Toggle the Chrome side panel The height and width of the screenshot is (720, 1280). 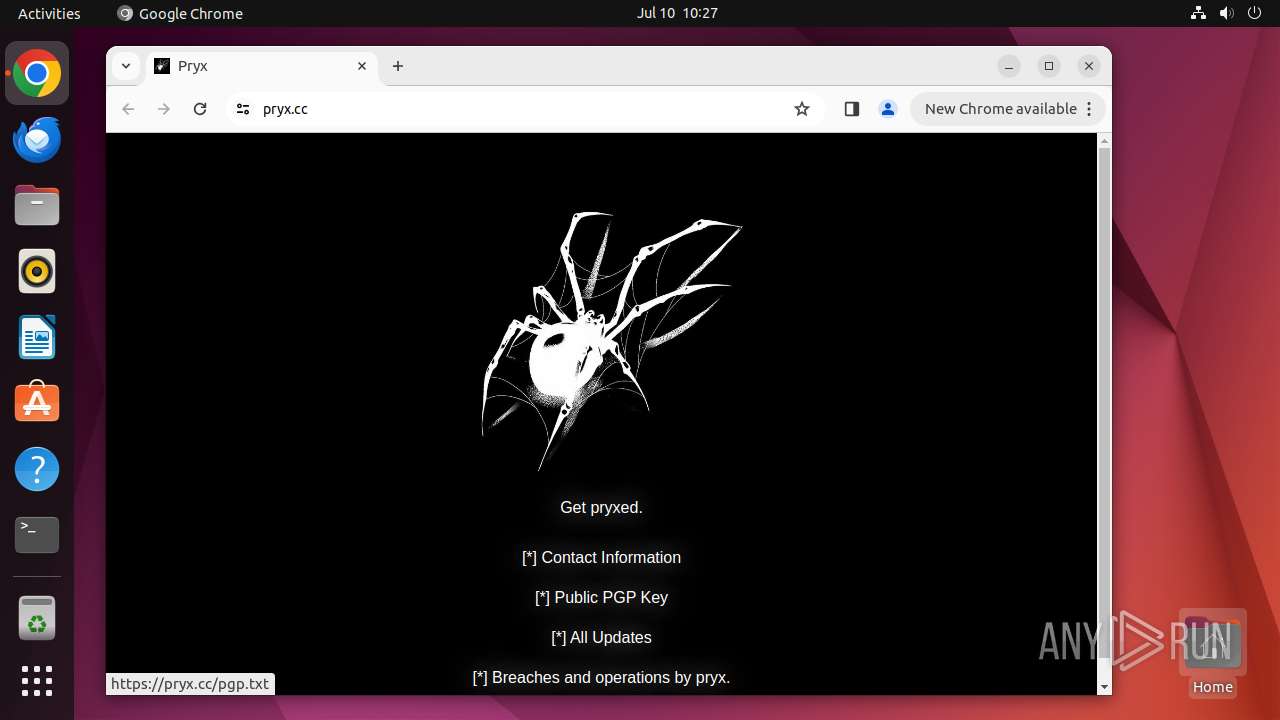pos(852,109)
